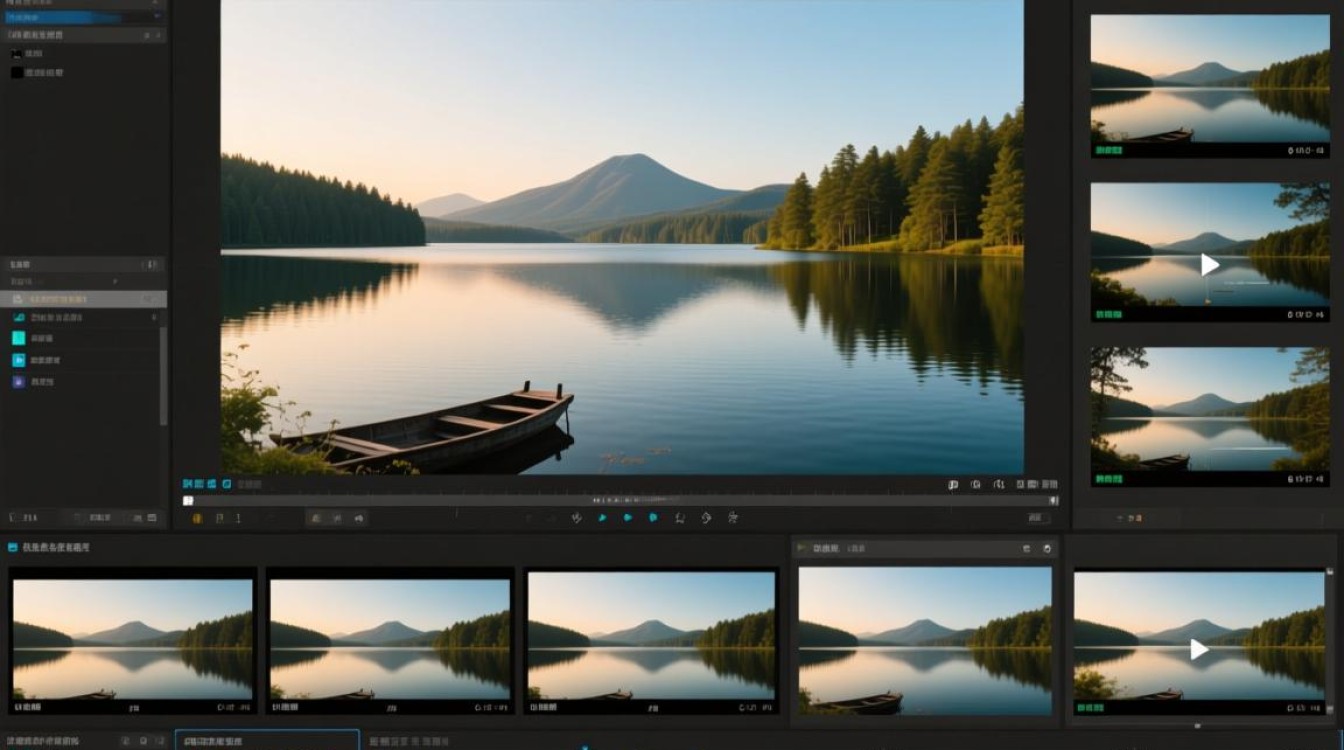
Task: Click the blue marker-shaped icon in transport row
Action: pos(653,518)
